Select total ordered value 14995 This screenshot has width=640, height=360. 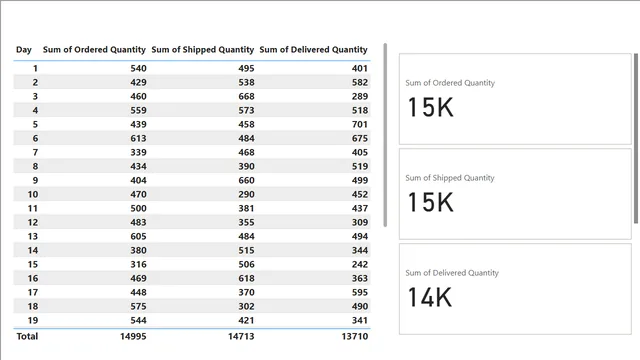point(133,336)
